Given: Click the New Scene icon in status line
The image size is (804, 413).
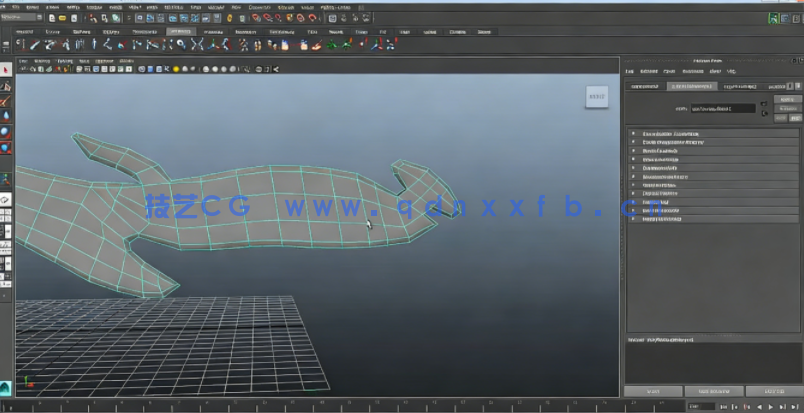Looking at the screenshot, I should 53,17.
